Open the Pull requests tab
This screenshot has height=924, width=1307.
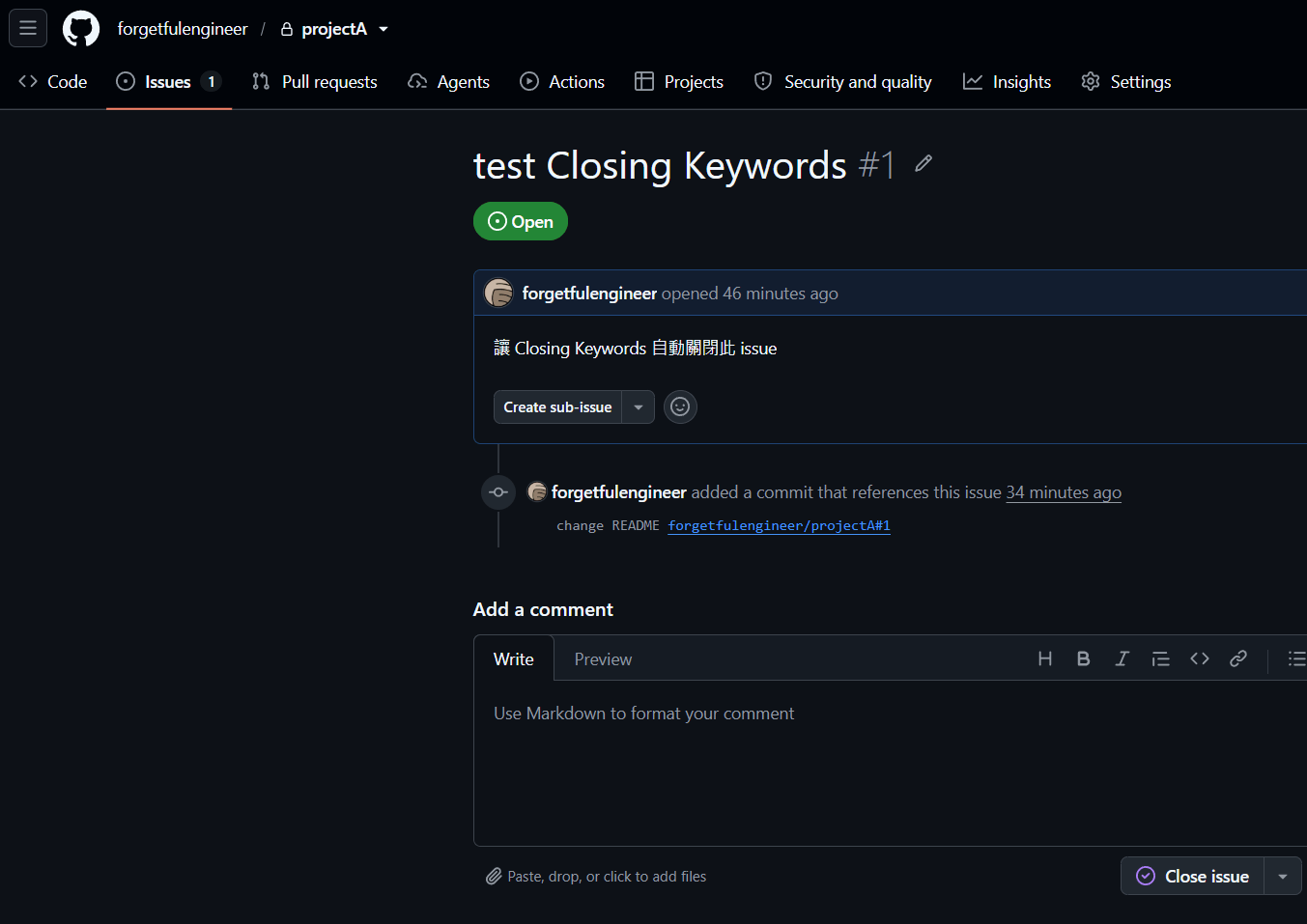coord(315,82)
